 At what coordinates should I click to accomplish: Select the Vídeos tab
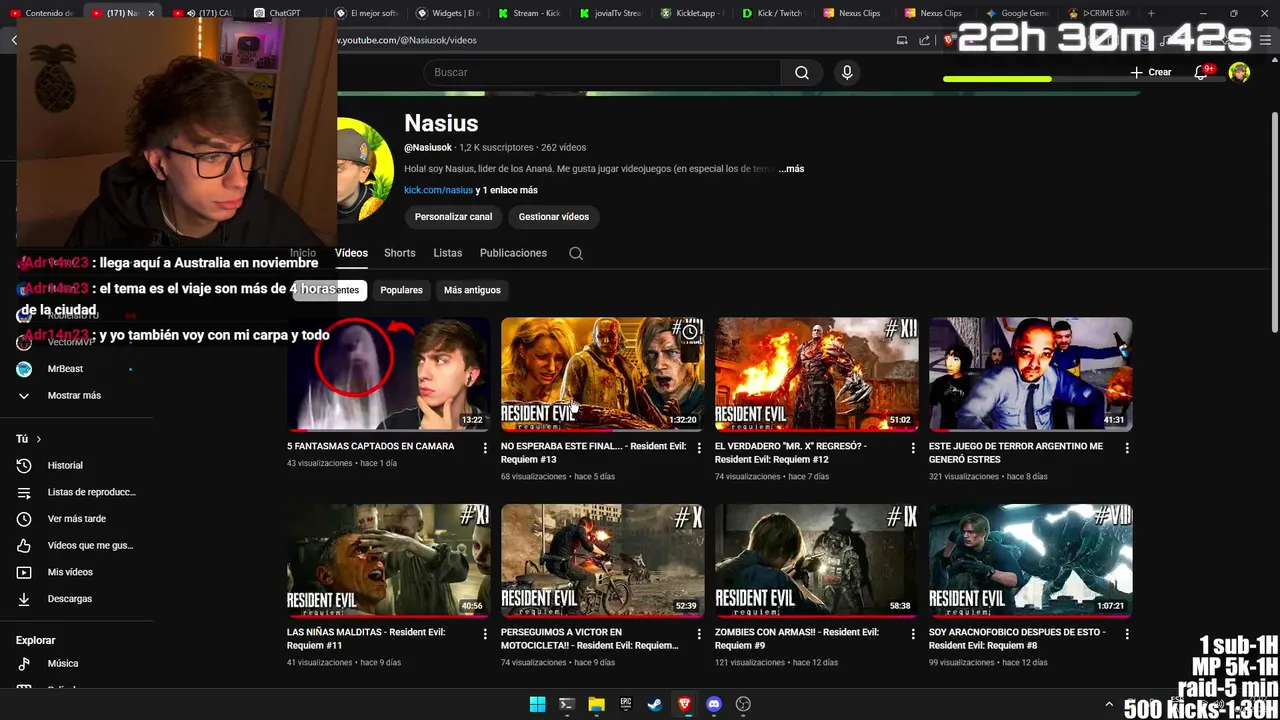point(351,253)
